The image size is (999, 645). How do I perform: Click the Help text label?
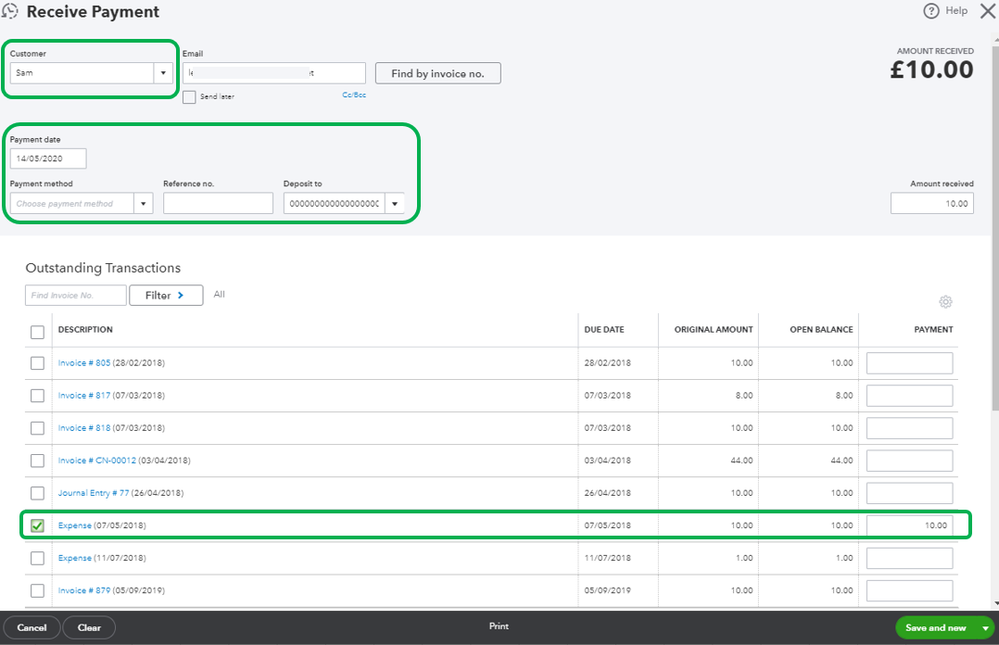(956, 10)
